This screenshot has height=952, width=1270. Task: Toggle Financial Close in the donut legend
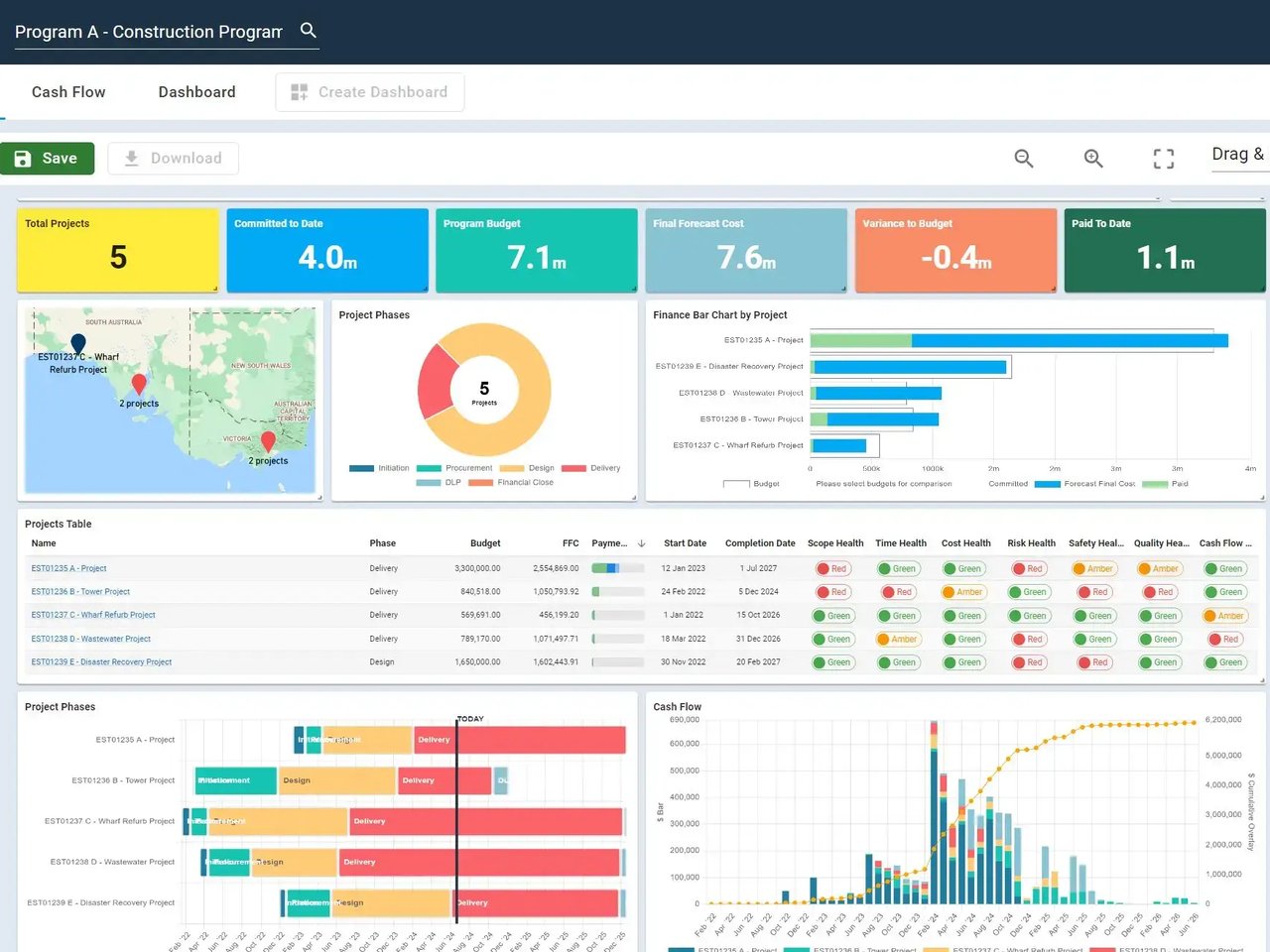(511, 483)
